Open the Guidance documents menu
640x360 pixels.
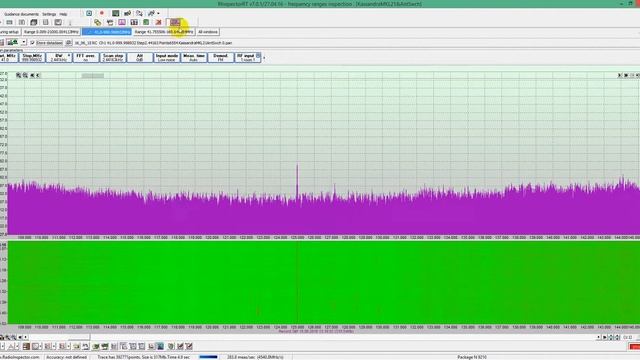tap(21, 14)
